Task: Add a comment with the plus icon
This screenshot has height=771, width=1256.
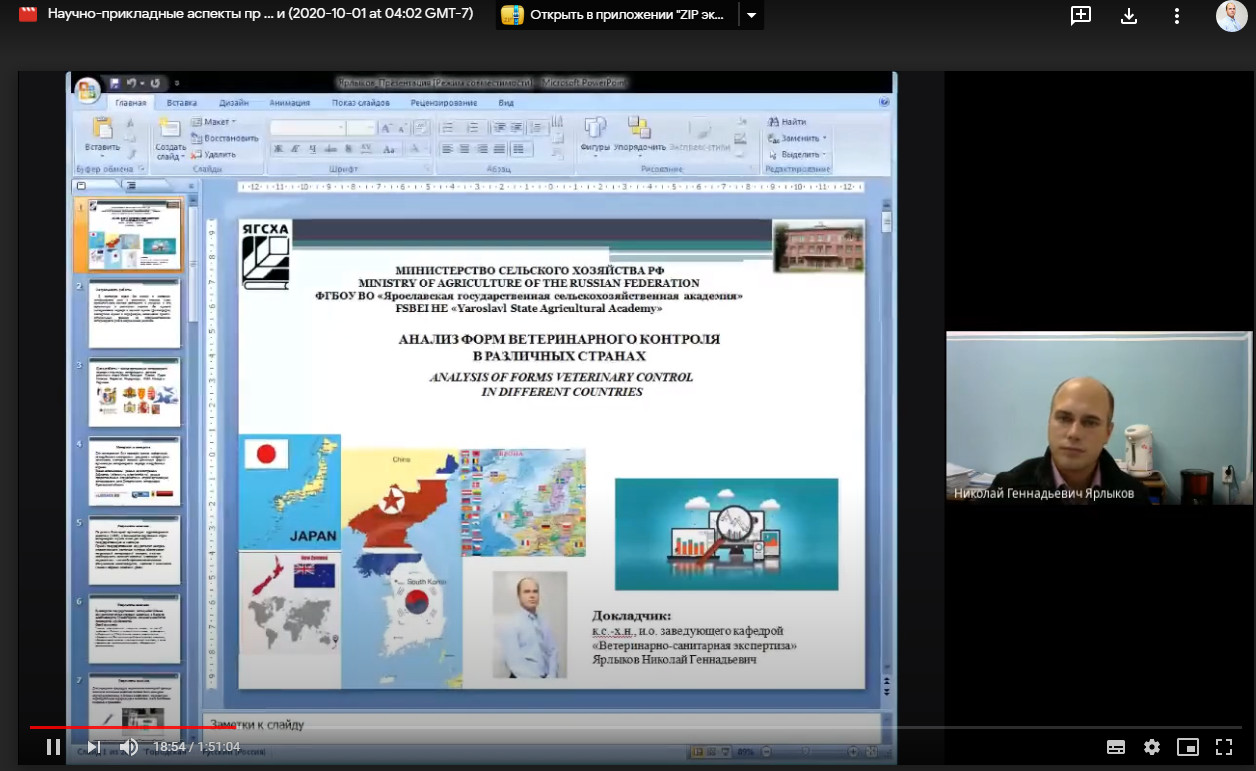Action: click(x=1081, y=15)
